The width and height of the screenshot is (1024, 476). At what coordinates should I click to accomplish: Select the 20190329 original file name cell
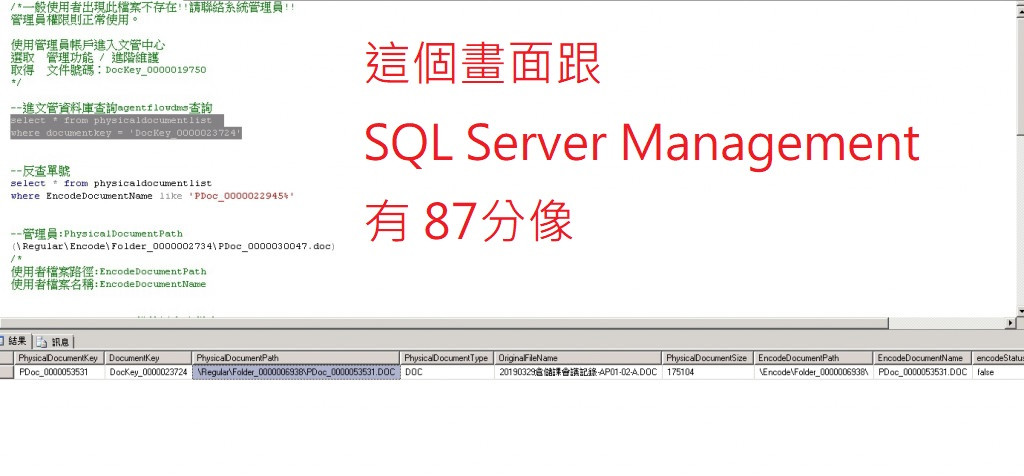[x=578, y=372]
